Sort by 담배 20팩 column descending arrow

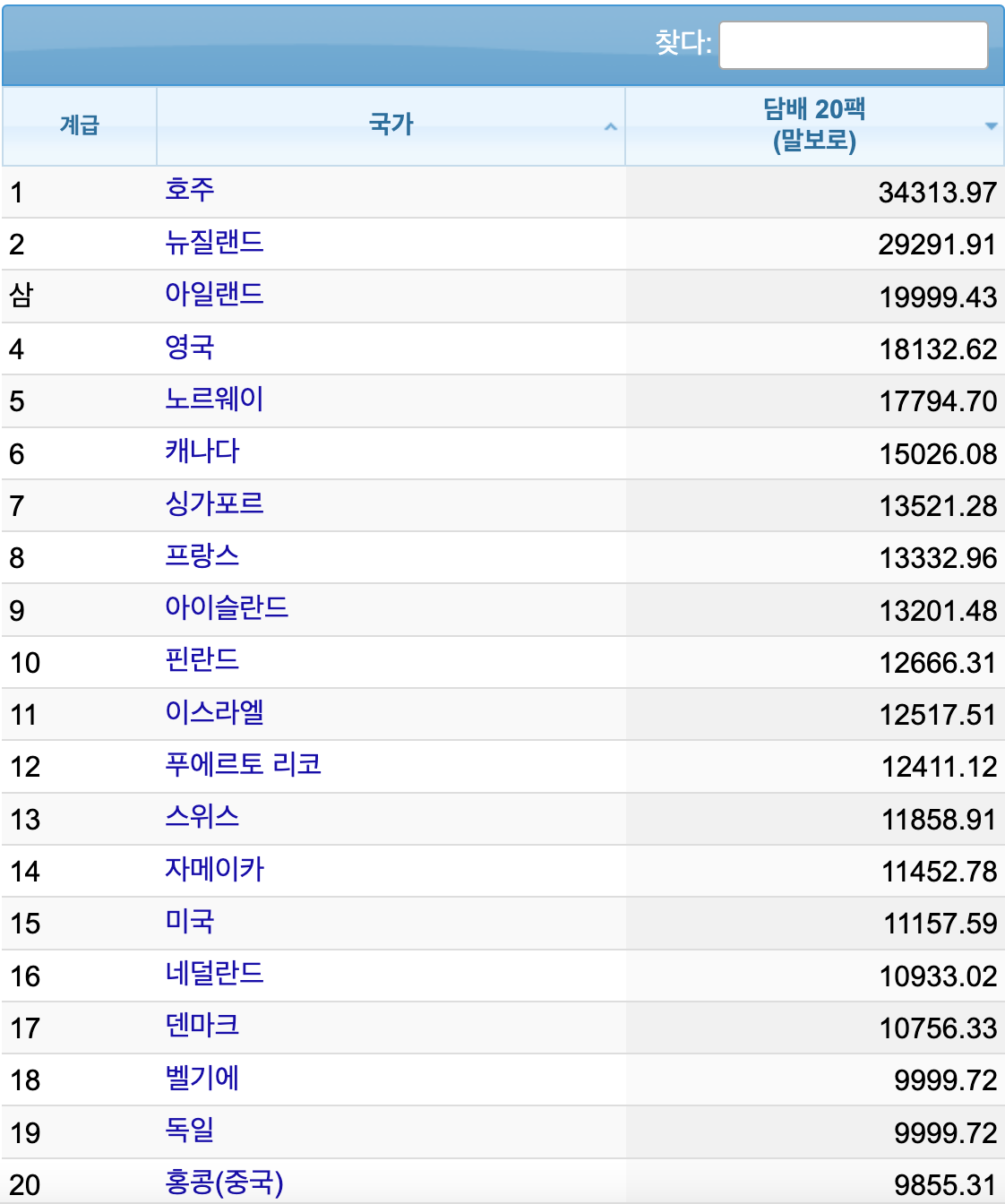(x=991, y=126)
